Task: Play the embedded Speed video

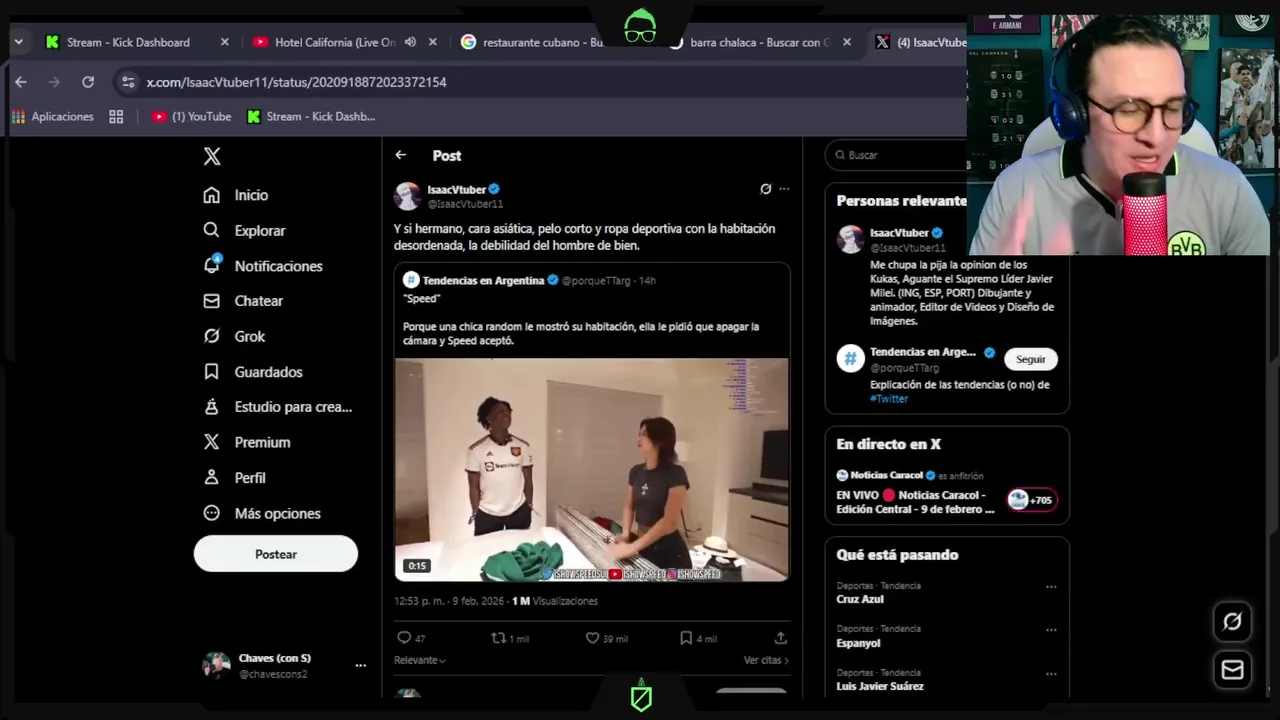Action: point(591,470)
